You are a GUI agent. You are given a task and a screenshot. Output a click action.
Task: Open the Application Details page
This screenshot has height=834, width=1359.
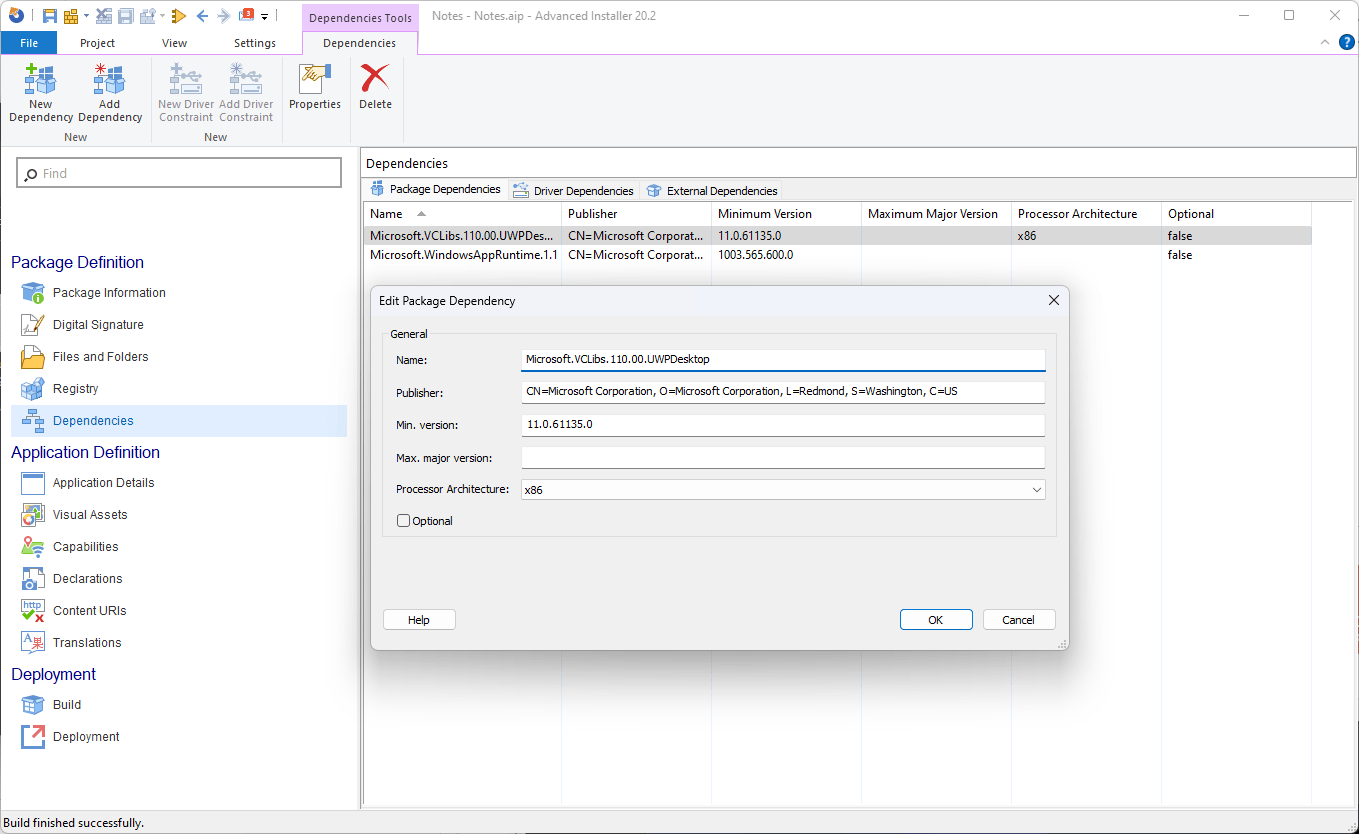point(103,483)
